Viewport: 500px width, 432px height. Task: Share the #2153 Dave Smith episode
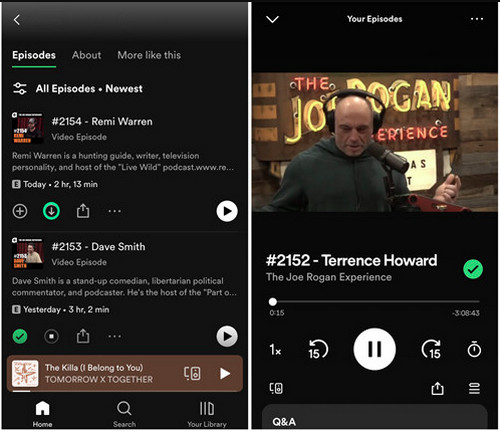click(x=83, y=336)
